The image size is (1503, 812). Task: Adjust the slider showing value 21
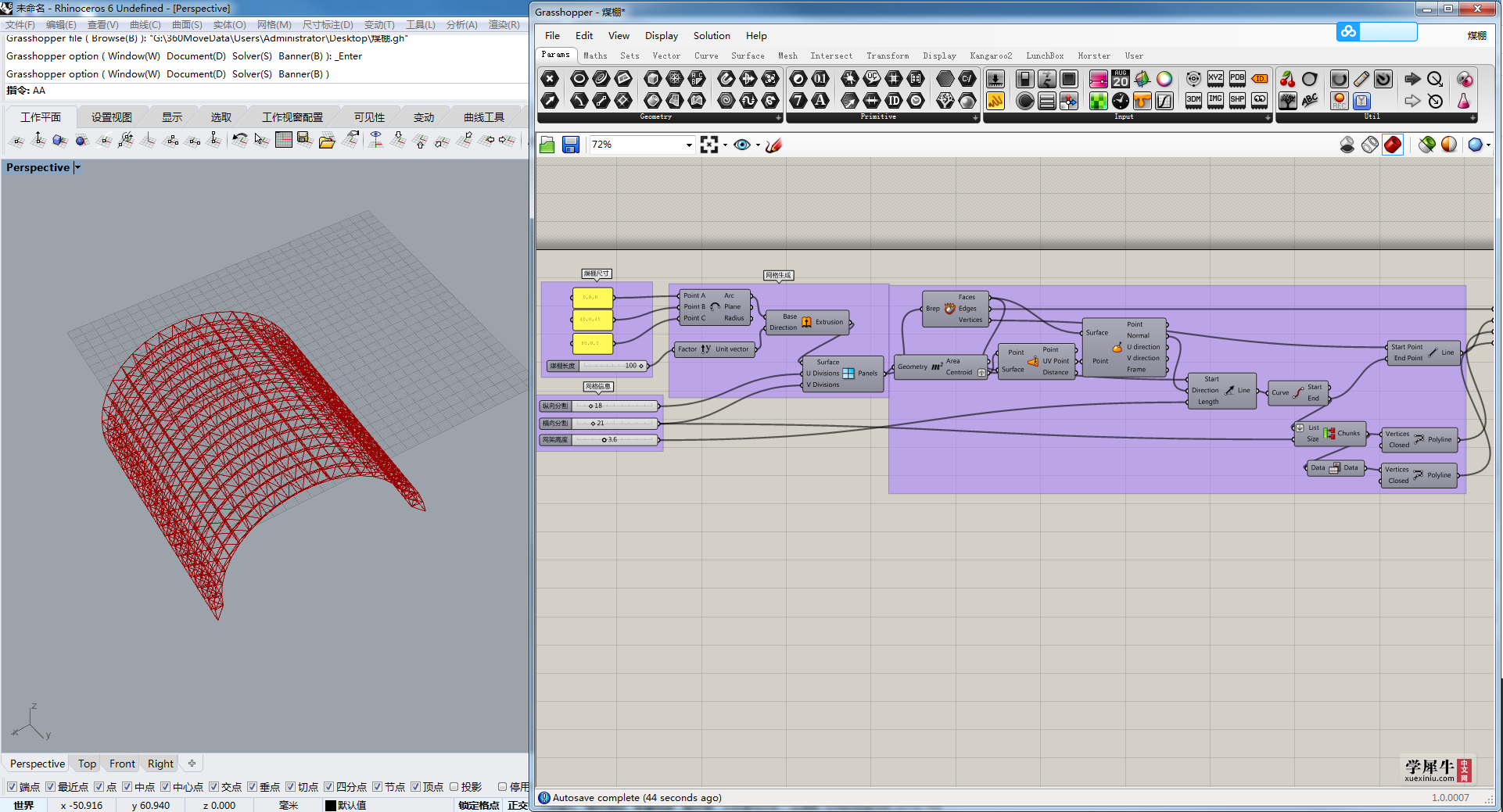pos(599,423)
